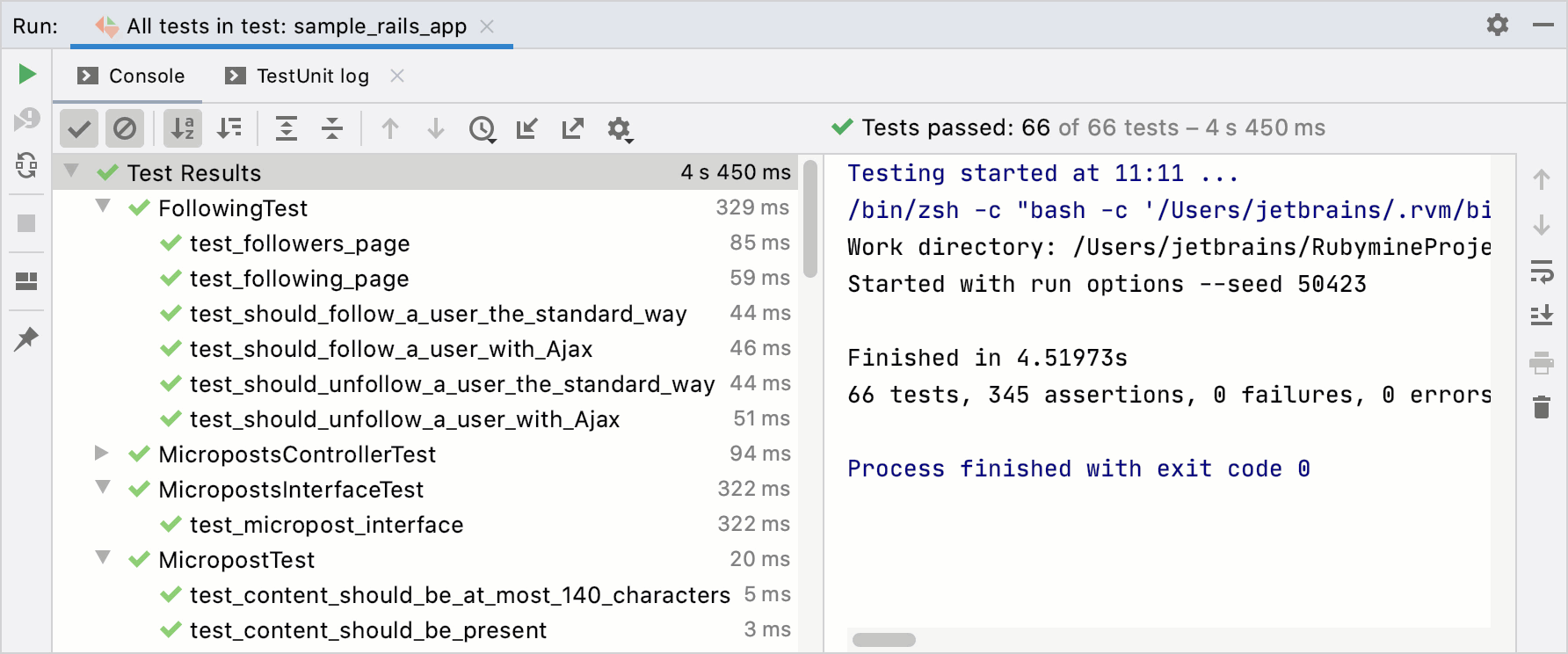1568x654 pixels.
Task: Clear console with the trash icon
Action: (x=1542, y=407)
